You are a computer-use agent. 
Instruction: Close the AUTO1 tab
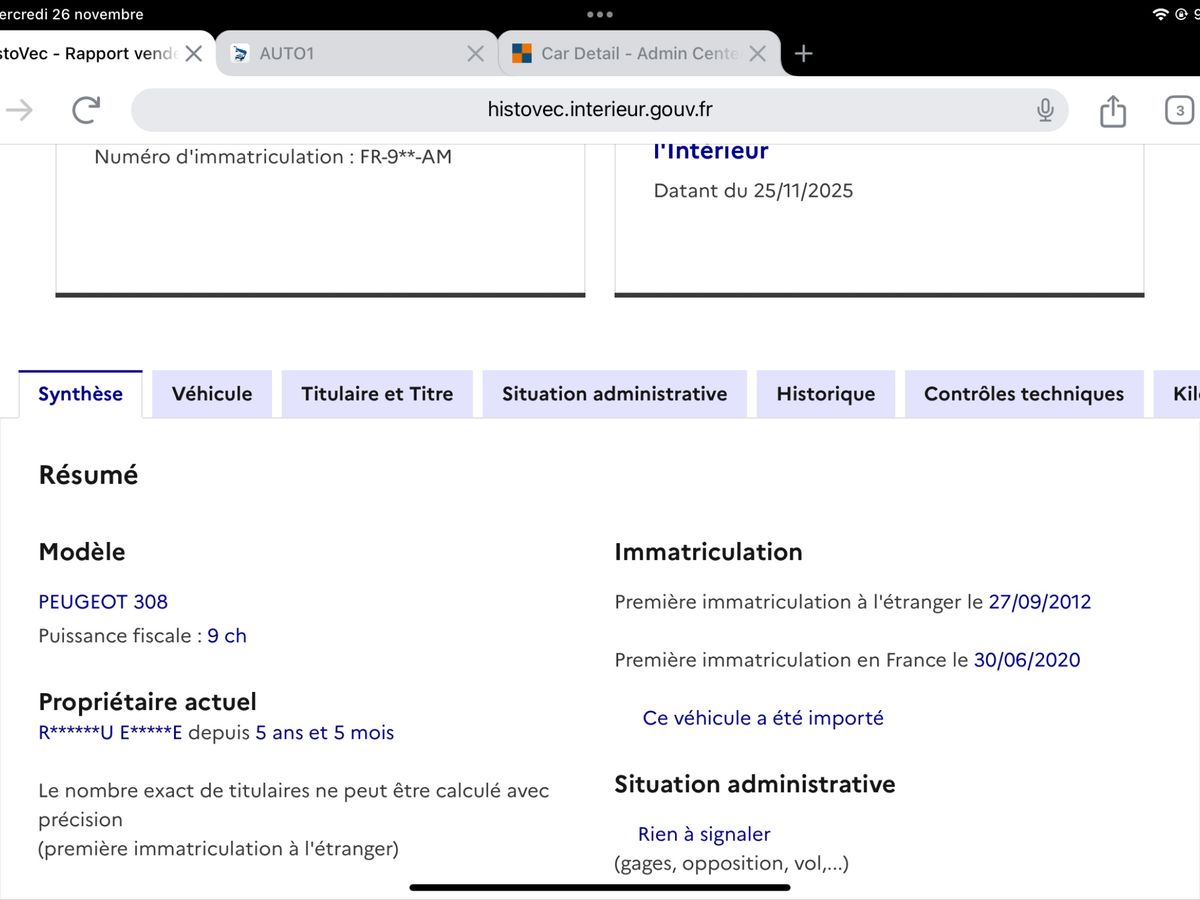pos(476,54)
